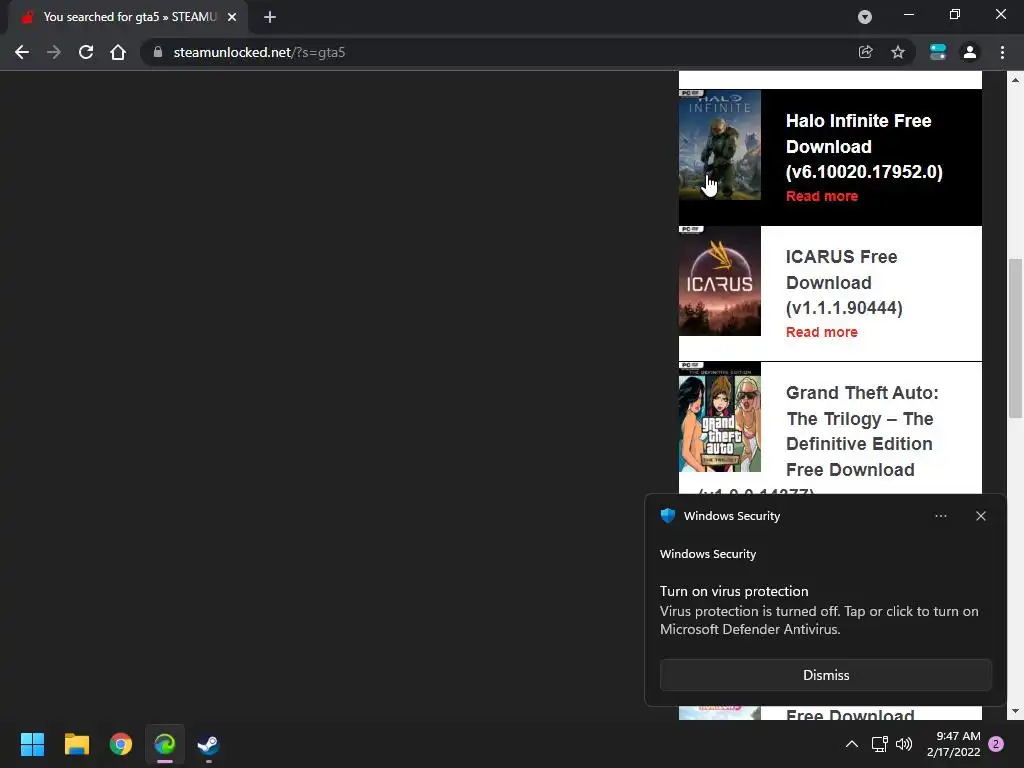
Task: Bookmark this page with the star icon
Action: (898, 52)
